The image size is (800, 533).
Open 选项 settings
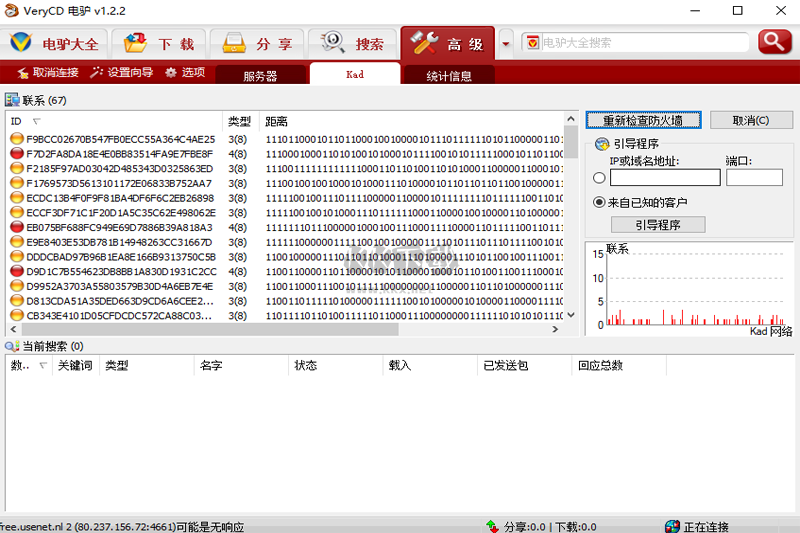(x=185, y=72)
